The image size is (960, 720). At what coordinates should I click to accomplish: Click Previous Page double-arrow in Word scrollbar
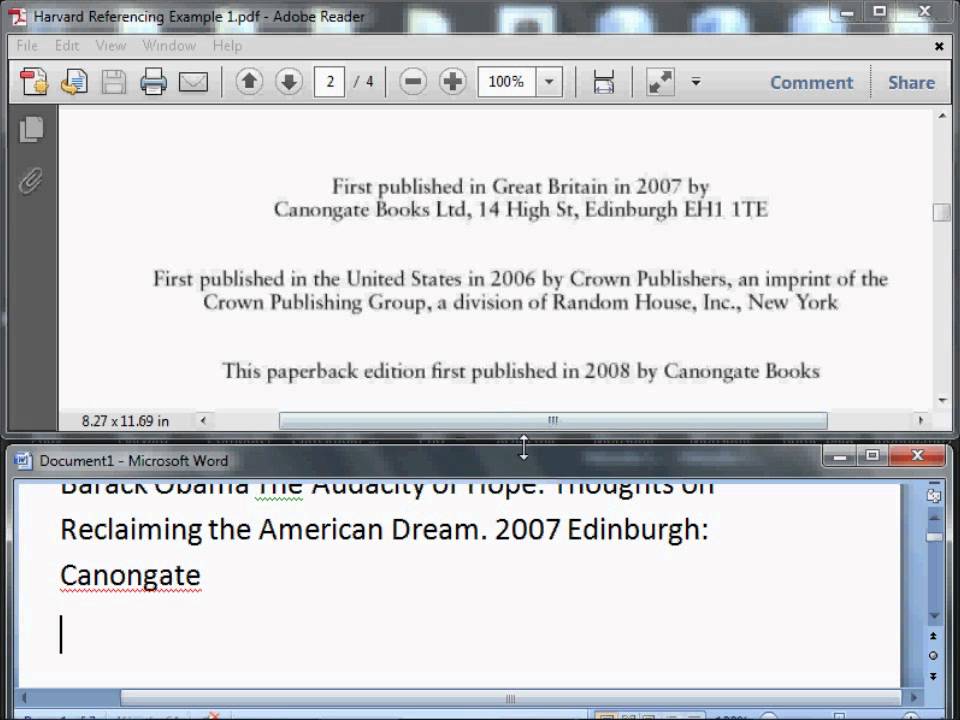pos(933,636)
